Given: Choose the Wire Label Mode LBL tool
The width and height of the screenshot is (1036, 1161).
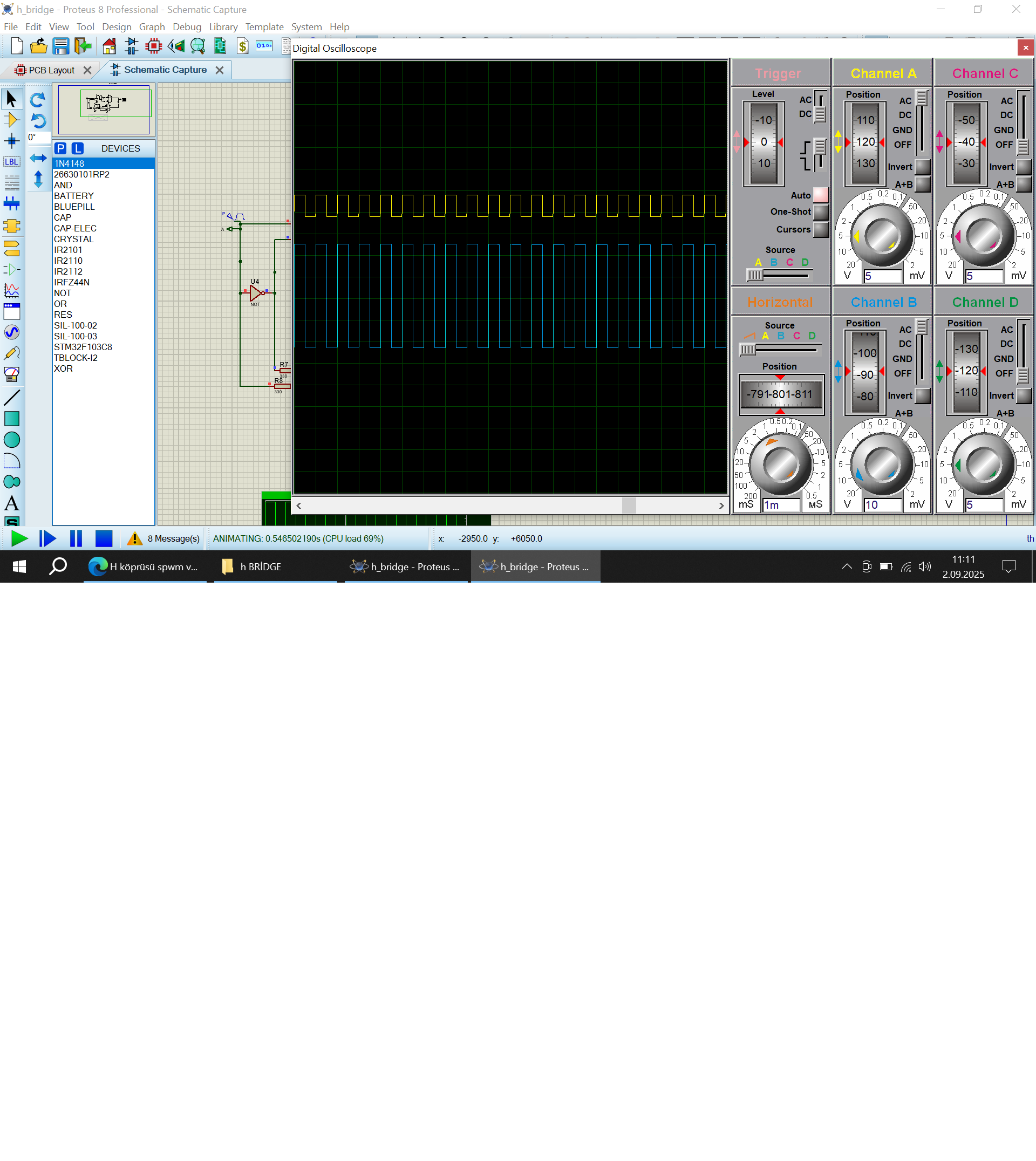Looking at the screenshot, I should pyautogui.click(x=11, y=162).
